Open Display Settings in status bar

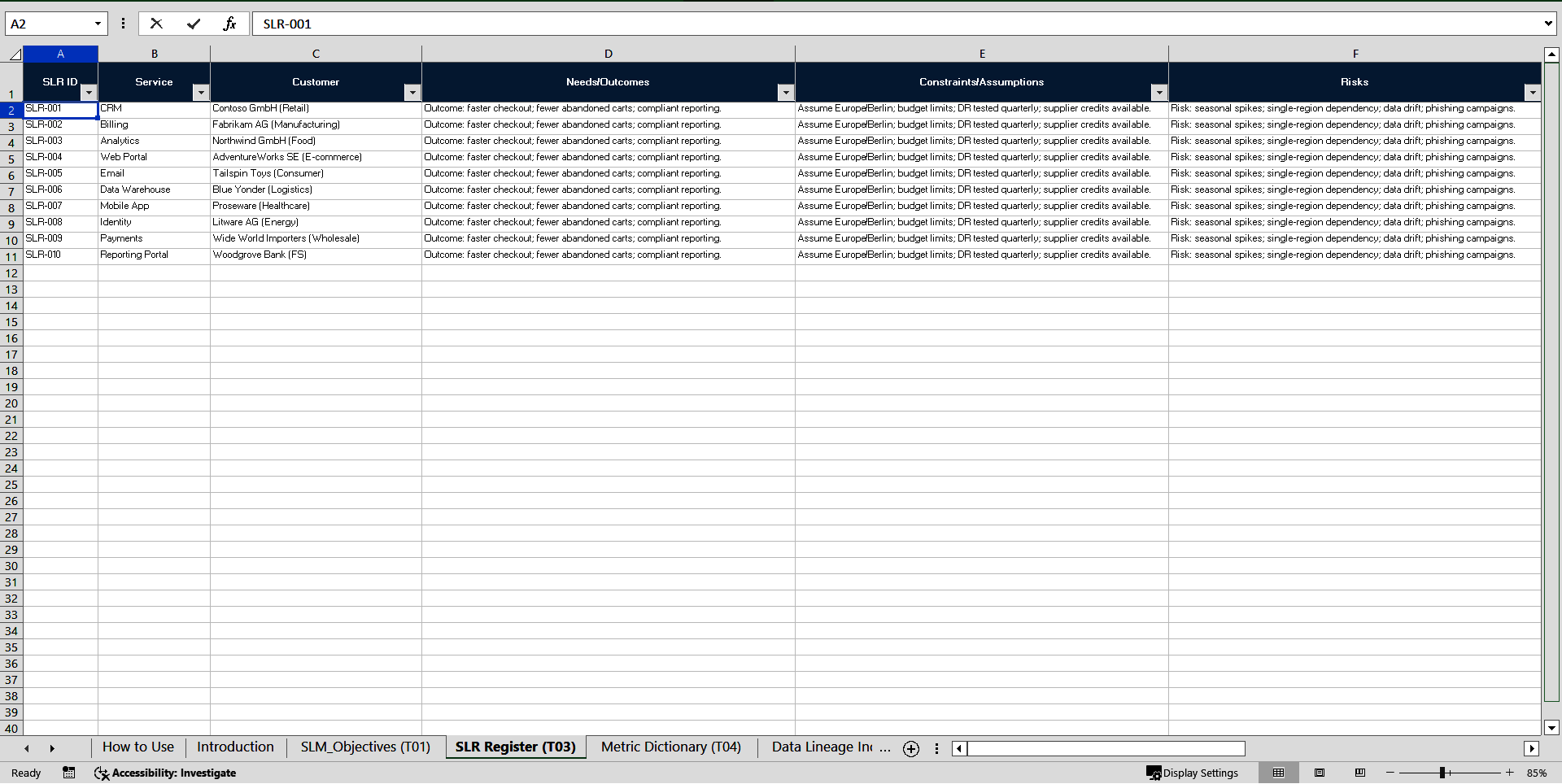[x=1193, y=773]
